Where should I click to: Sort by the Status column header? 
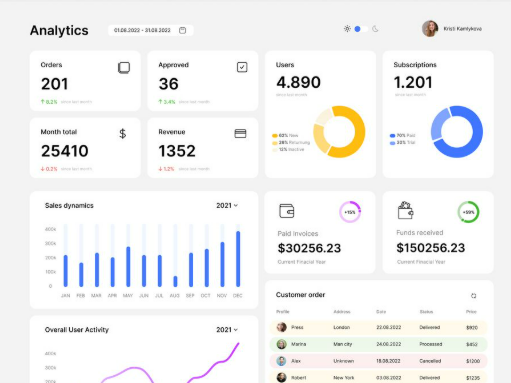click(426, 312)
